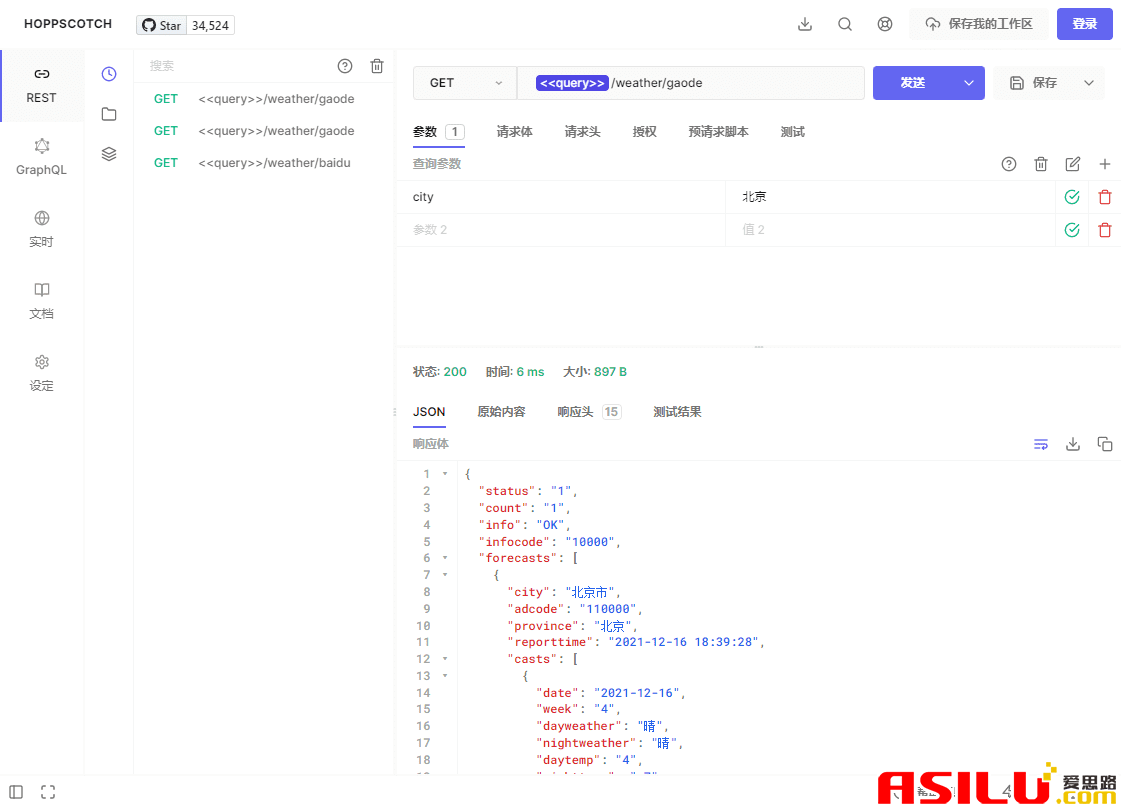This screenshot has height=808, width=1121.
Task: Delete the city parameter row
Action: point(1105,197)
